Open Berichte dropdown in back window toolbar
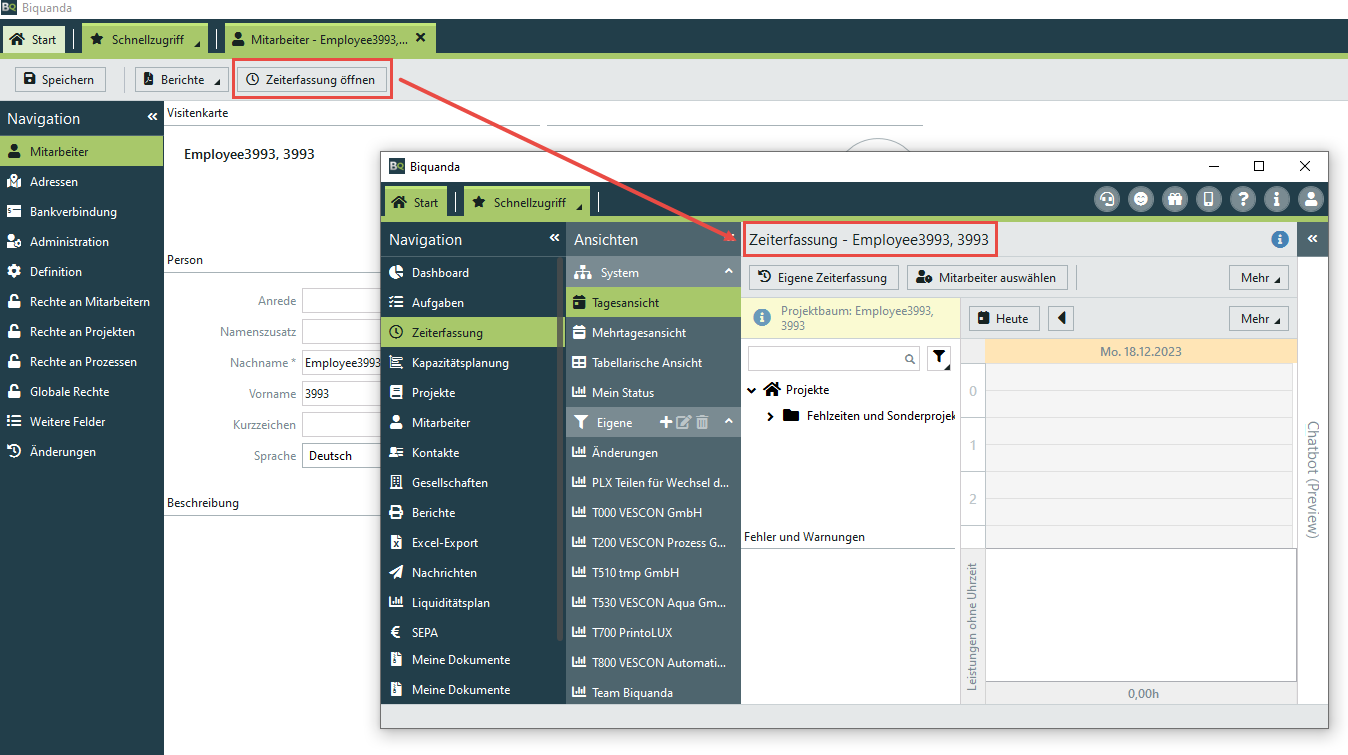1348x755 pixels. coord(182,80)
